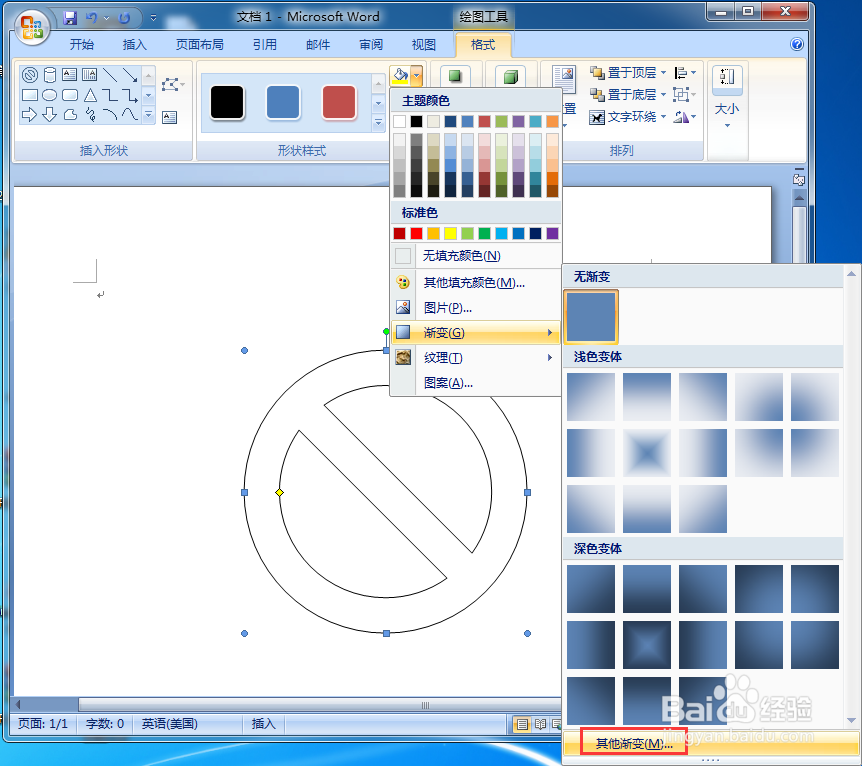Open the Align objects dropdown
The height and width of the screenshot is (766, 862).
pyautogui.click(x=685, y=73)
